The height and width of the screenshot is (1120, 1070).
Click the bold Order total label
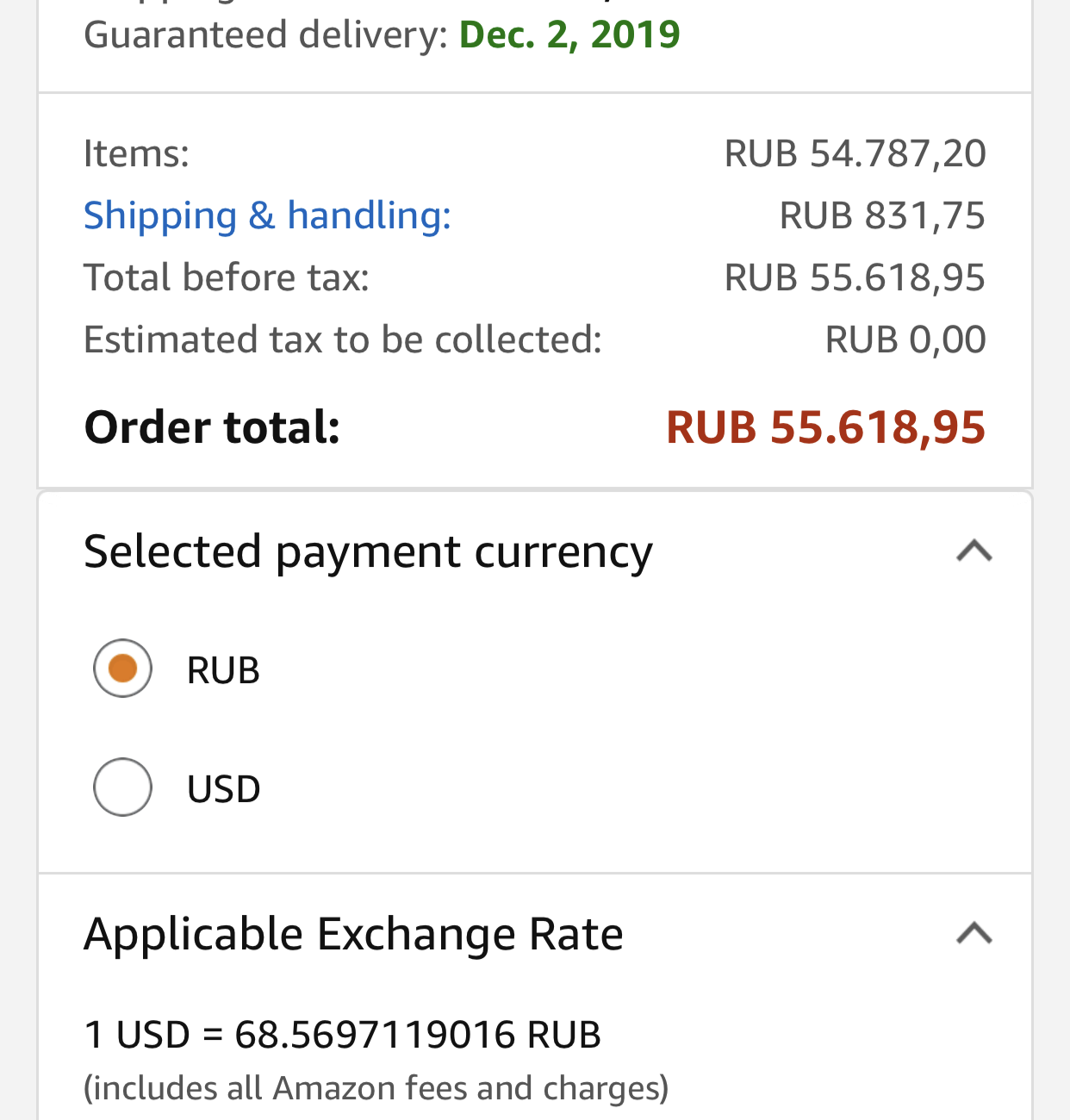click(212, 427)
